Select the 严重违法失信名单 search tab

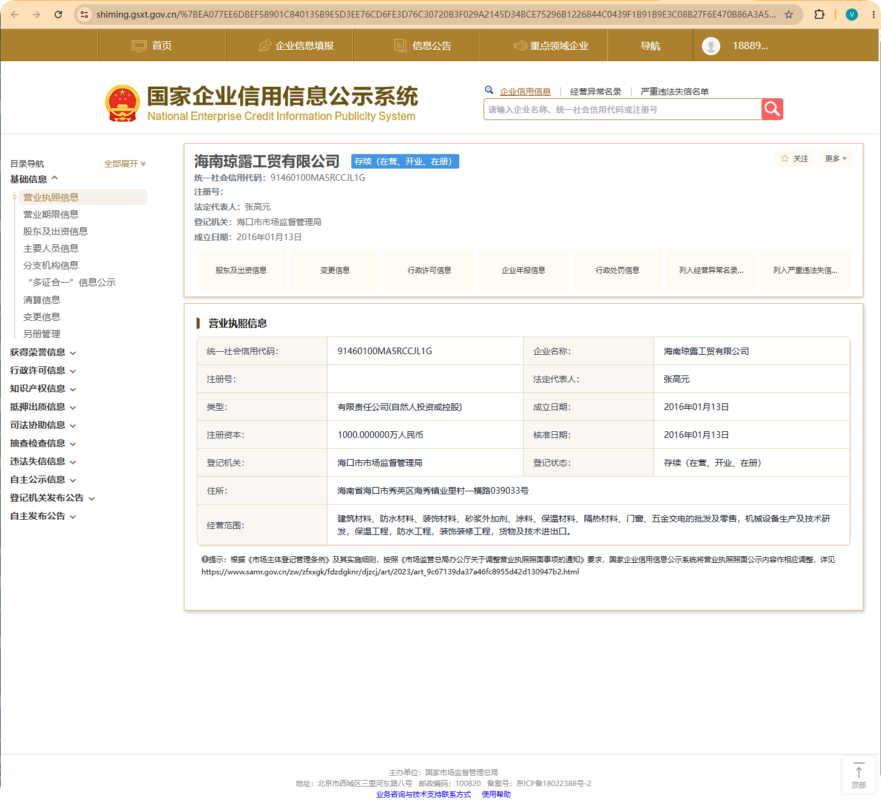[674, 92]
